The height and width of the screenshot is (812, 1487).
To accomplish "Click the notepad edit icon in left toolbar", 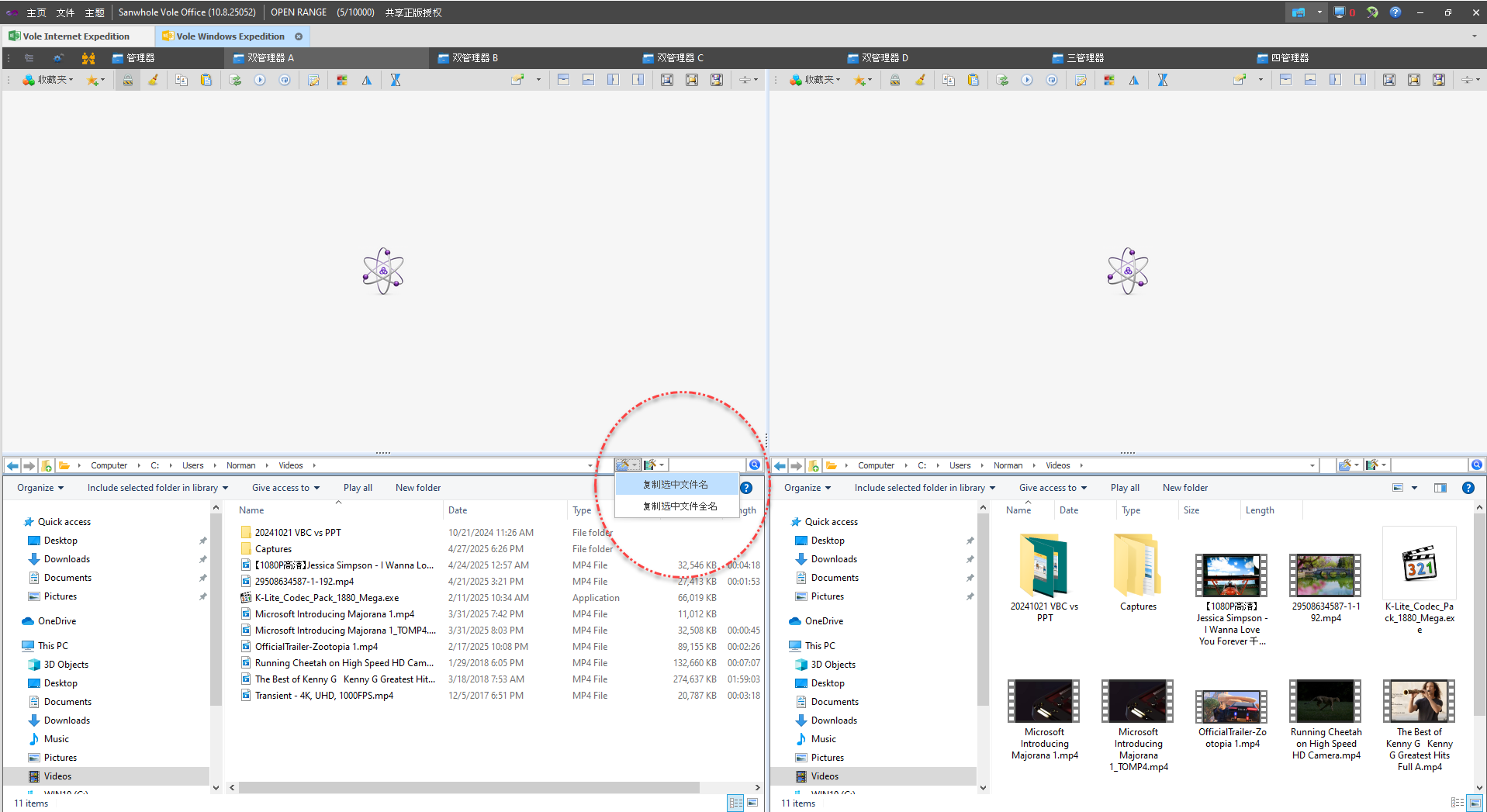I will [313, 80].
